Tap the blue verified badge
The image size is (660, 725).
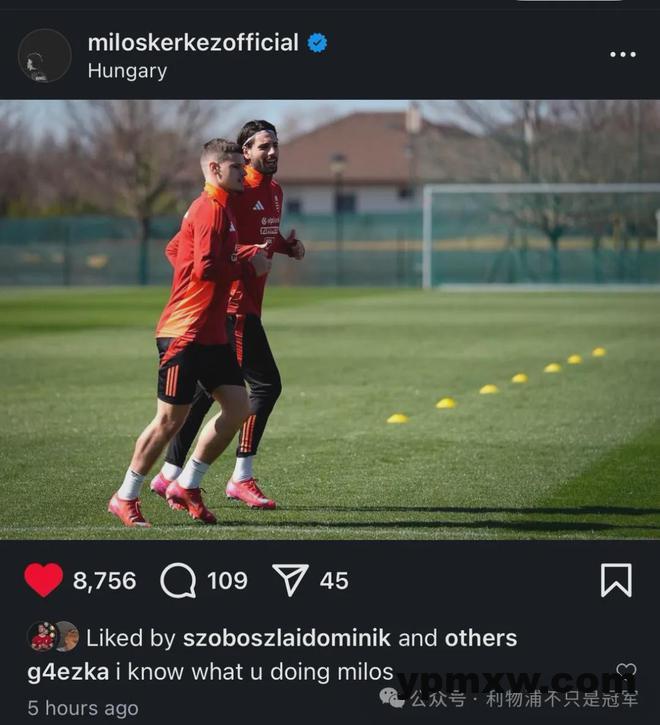(317, 43)
